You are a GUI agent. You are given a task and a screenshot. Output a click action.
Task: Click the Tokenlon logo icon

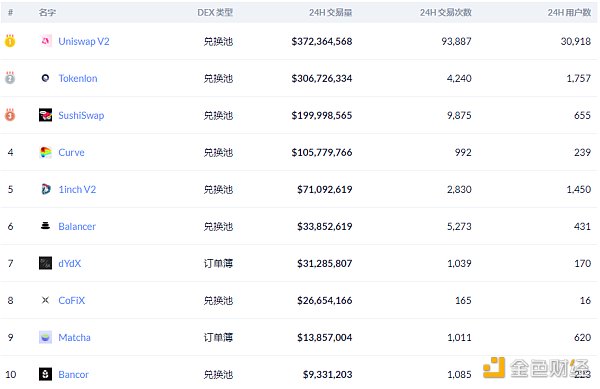(46, 78)
